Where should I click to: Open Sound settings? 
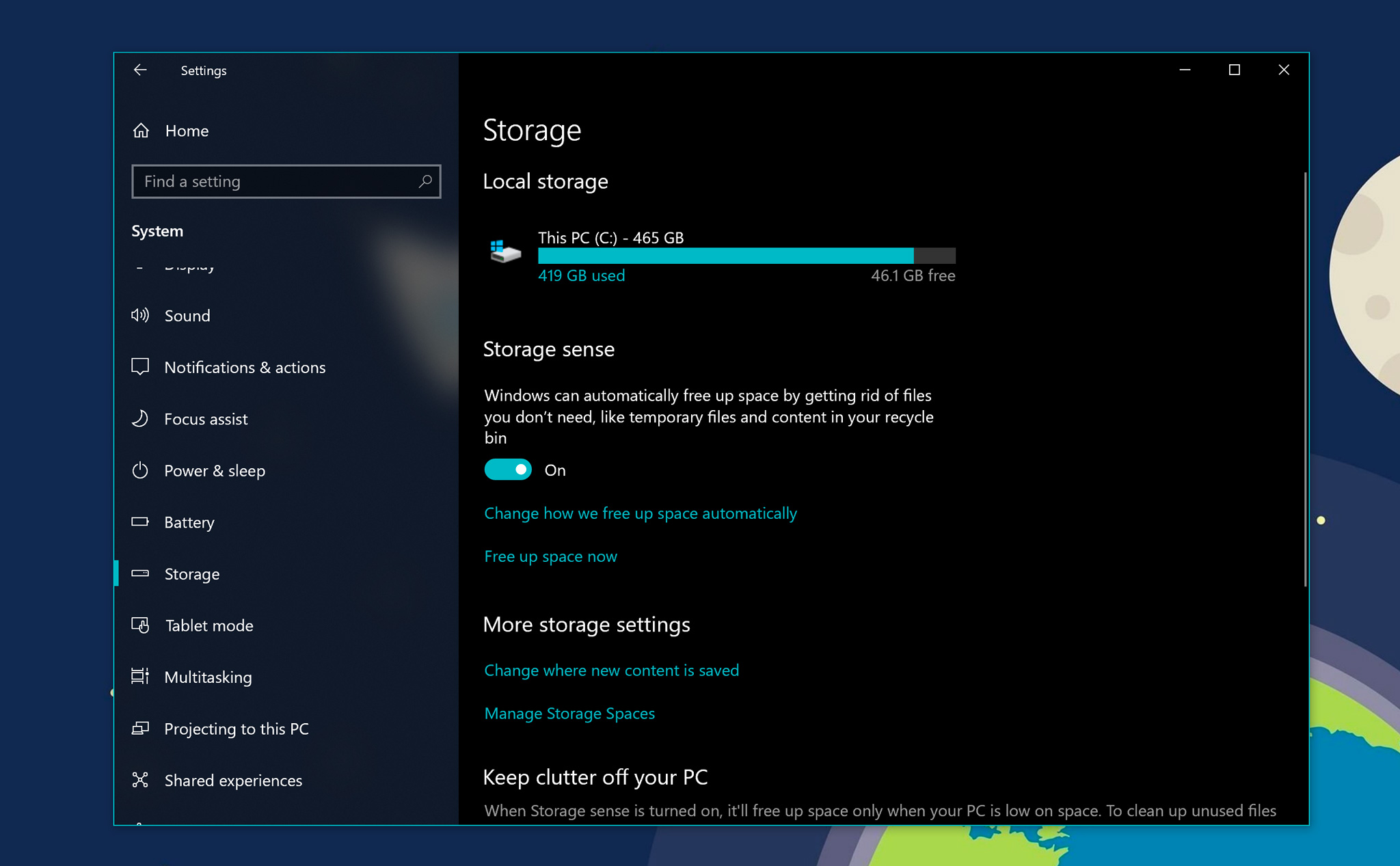click(x=286, y=315)
